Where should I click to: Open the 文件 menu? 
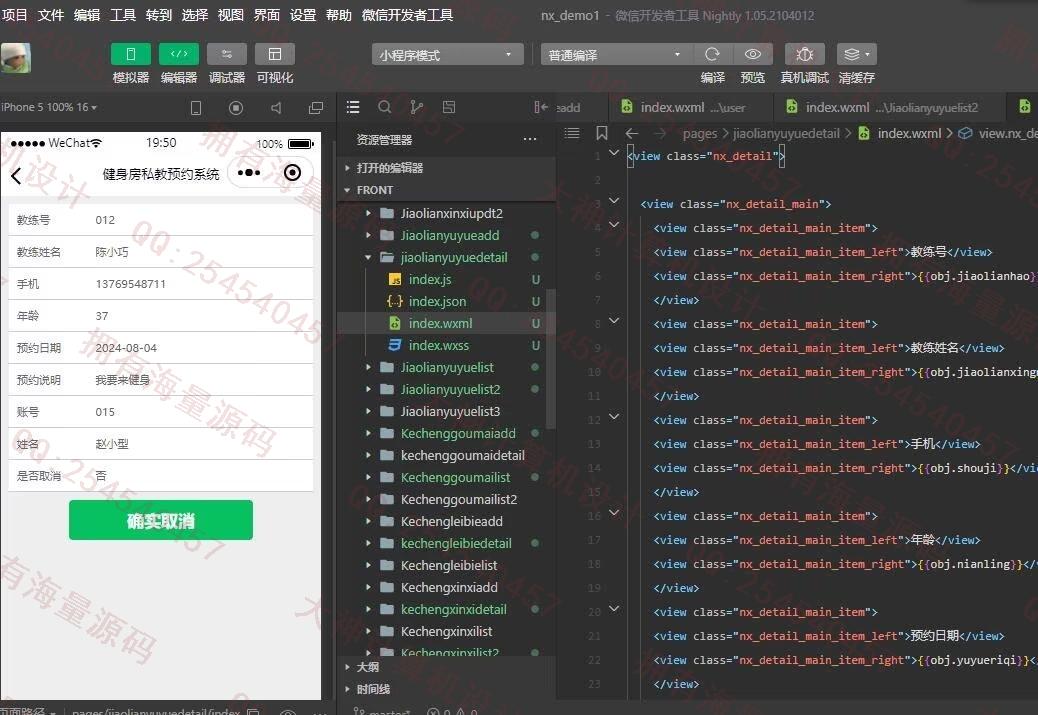click(51, 15)
